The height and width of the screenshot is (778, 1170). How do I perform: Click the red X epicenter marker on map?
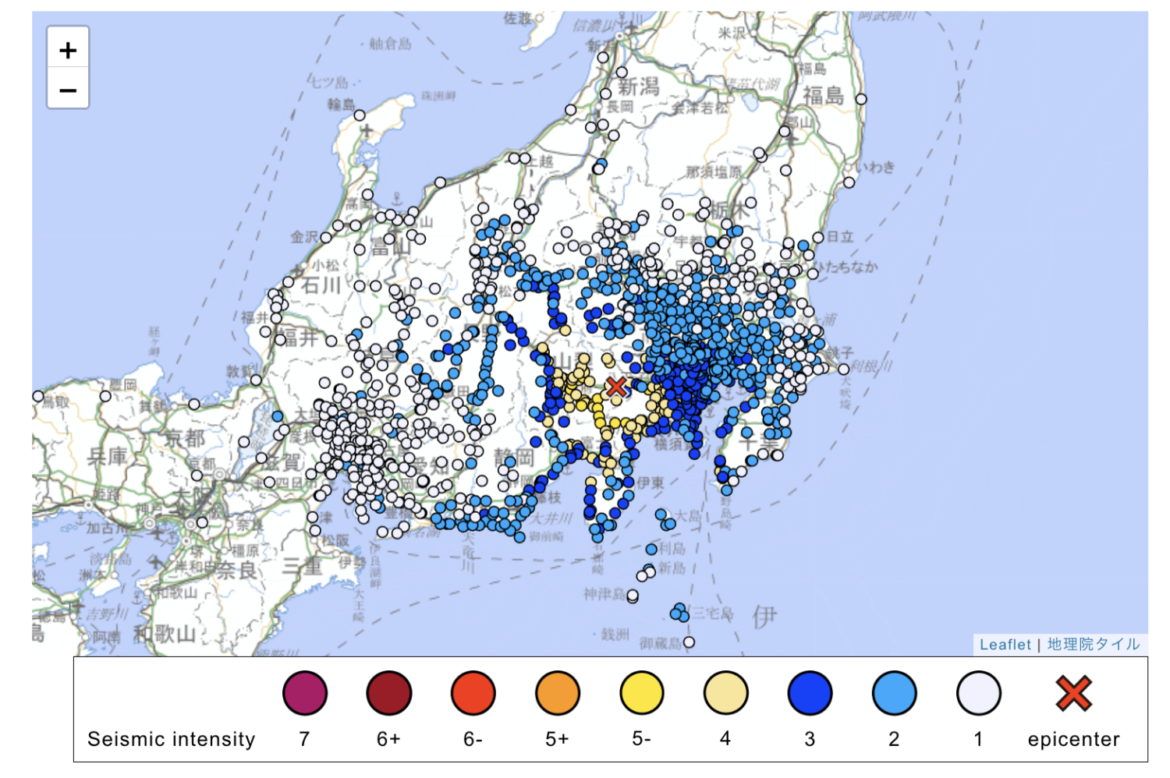coord(616,386)
